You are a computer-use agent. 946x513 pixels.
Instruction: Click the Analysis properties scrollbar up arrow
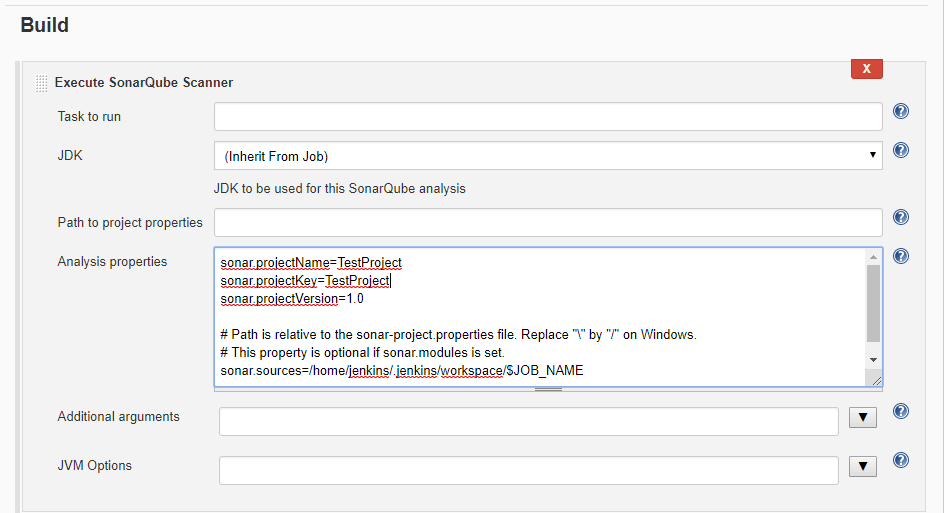[x=873, y=257]
